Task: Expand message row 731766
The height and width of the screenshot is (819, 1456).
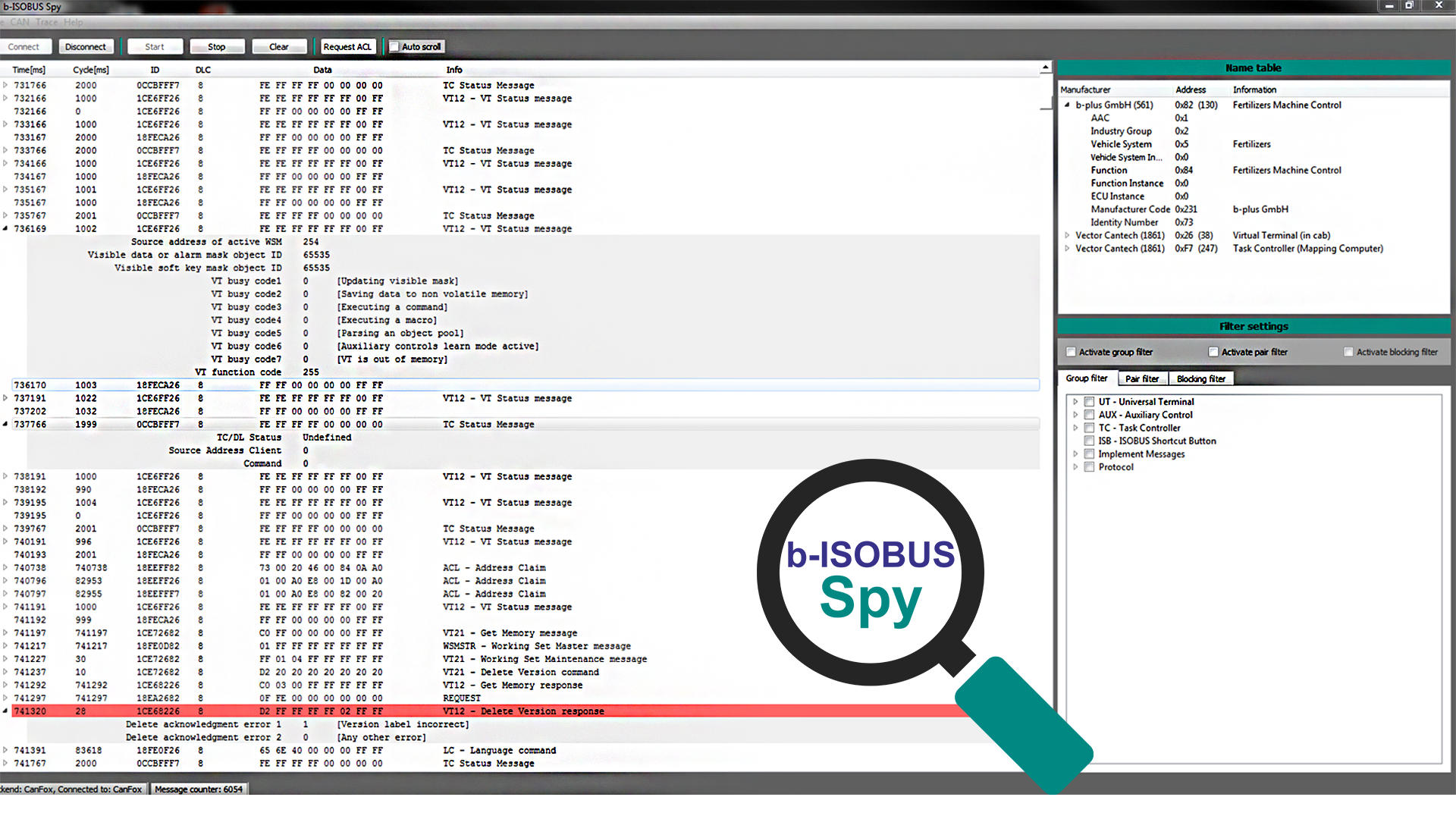Action: tap(5, 86)
